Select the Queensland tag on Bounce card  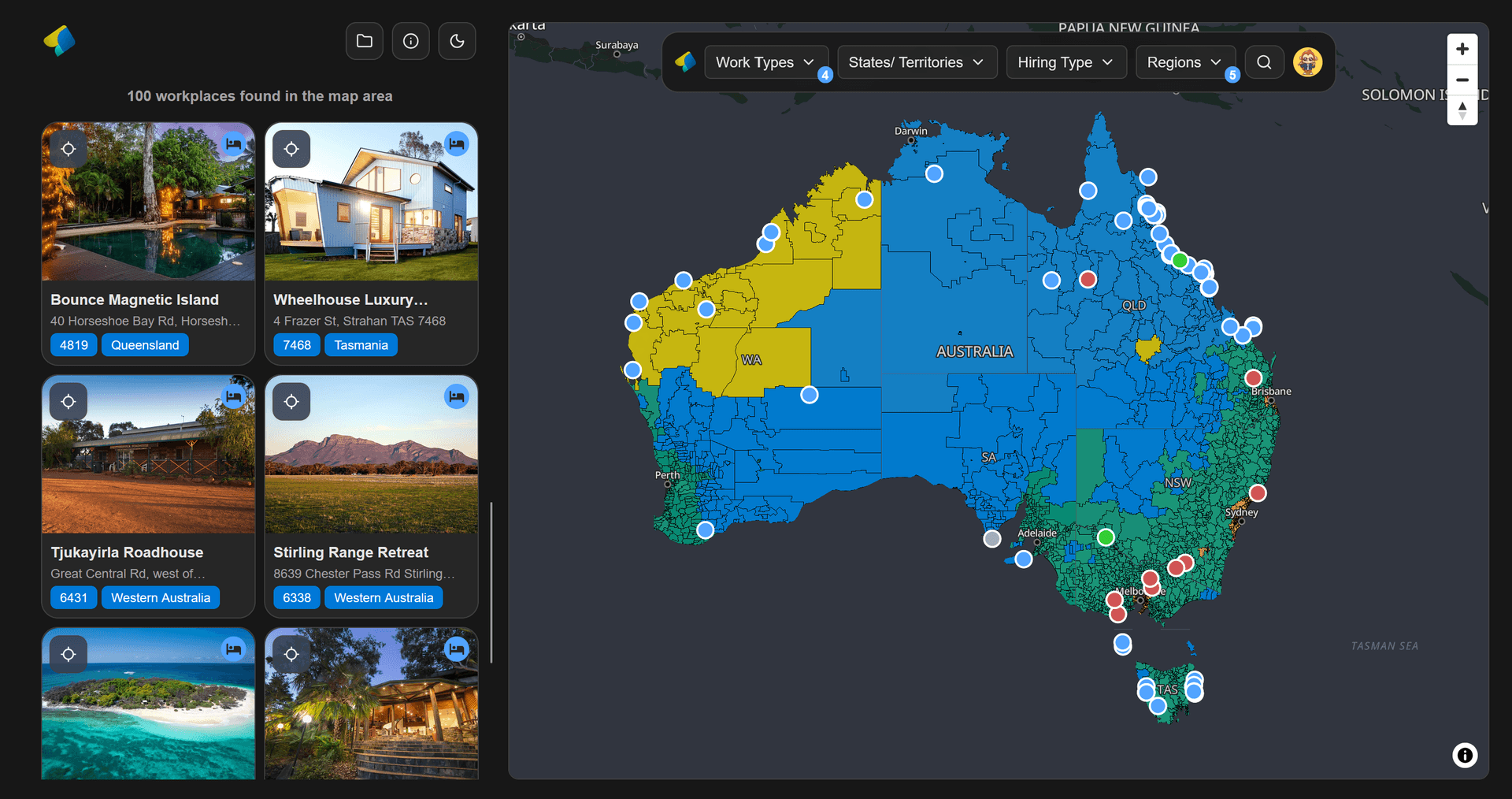pos(145,345)
